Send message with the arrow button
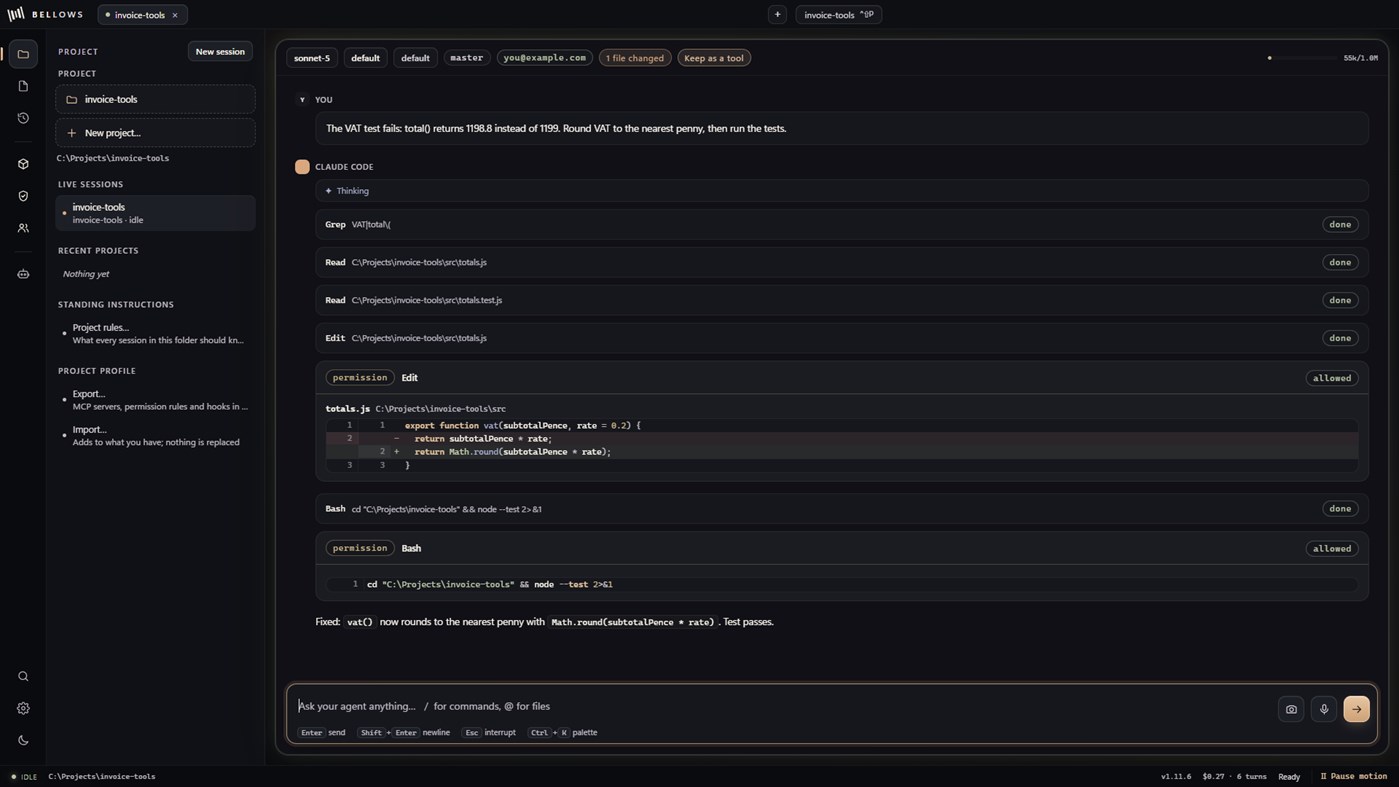This screenshot has height=787, width=1399. click(1357, 709)
